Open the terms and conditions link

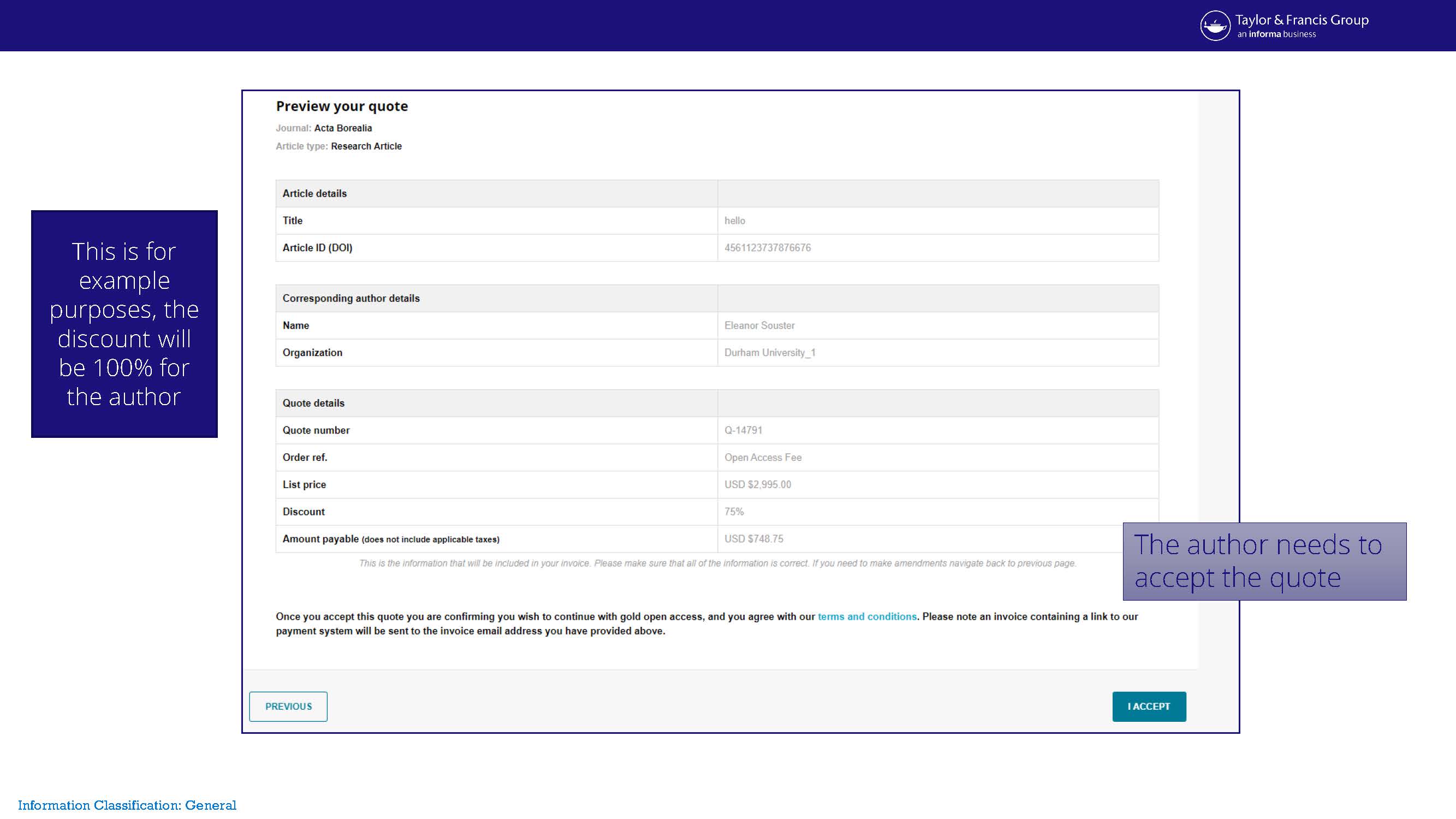coord(867,616)
